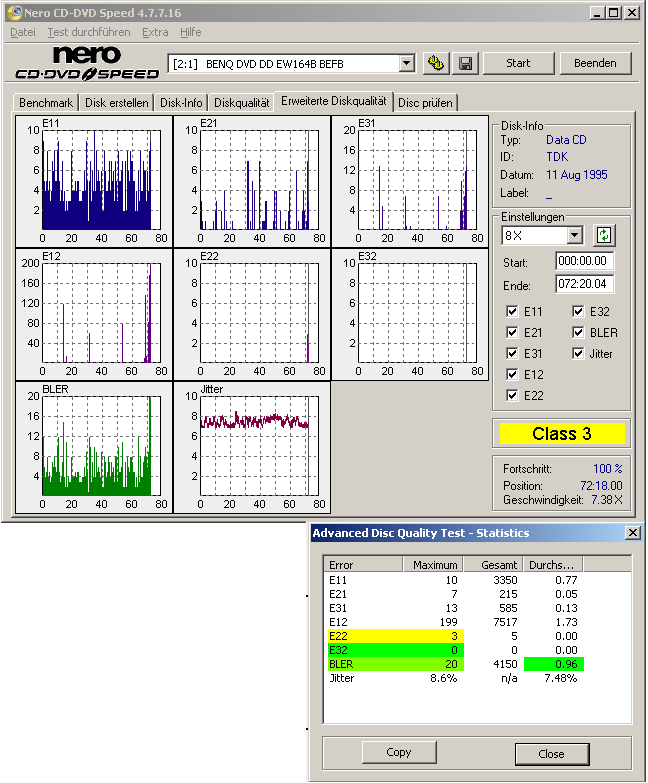Click the E31 error graph
Screen dimensions: 648x783
(x=410, y=182)
